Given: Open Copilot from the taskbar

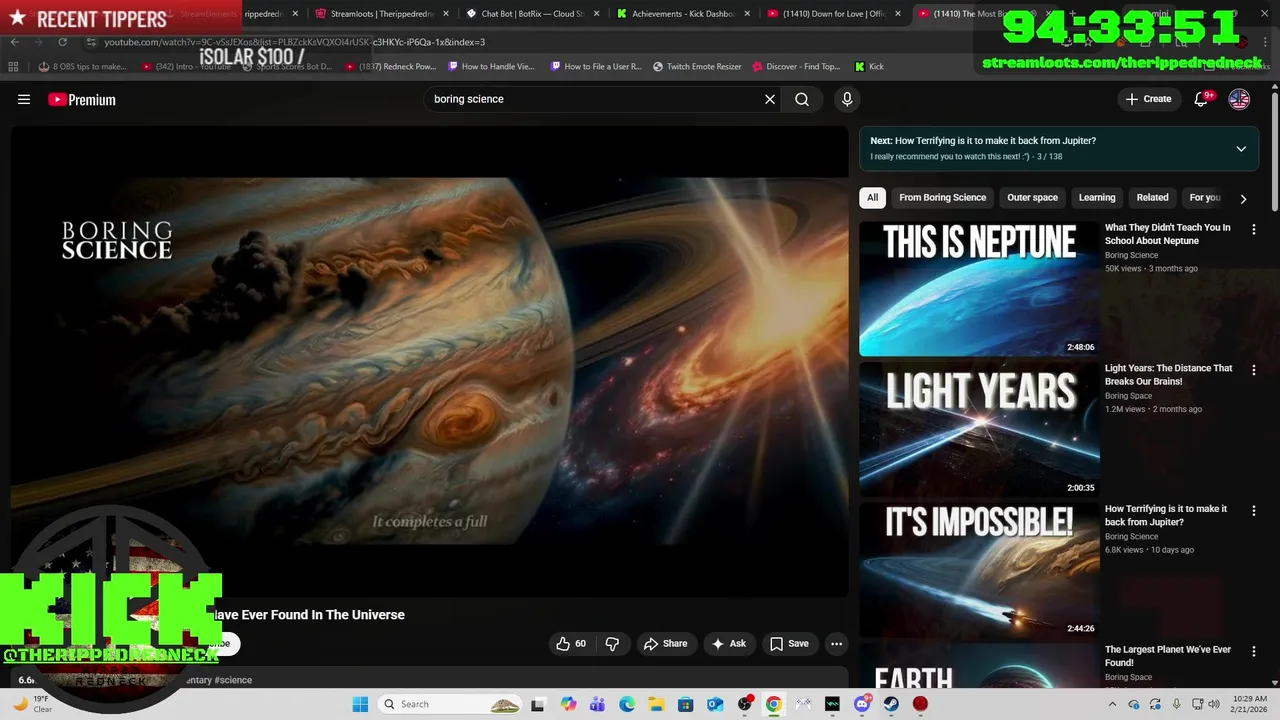Looking at the screenshot, I should point(568,704).
